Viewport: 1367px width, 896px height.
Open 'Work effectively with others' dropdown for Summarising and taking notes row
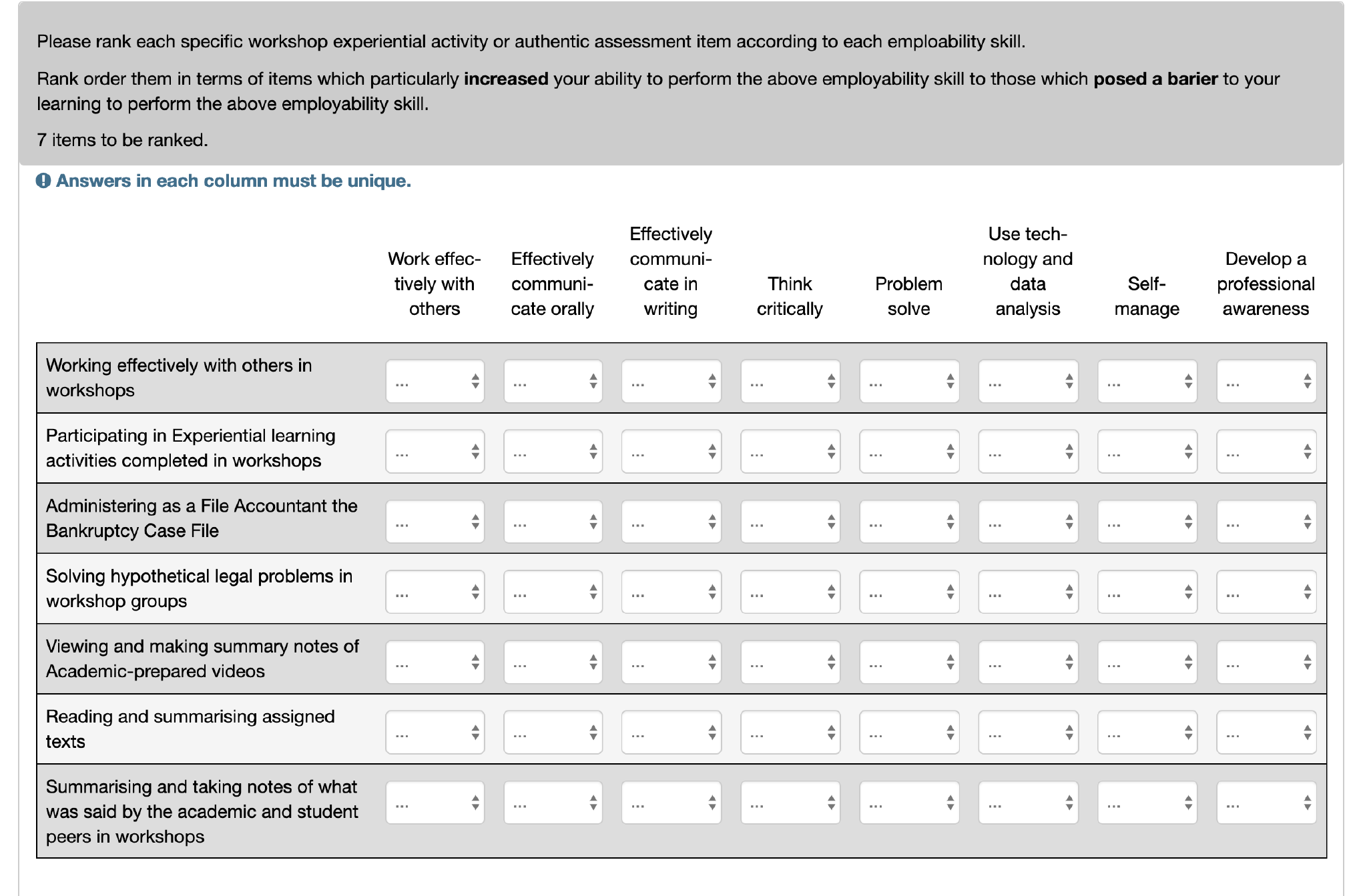435,803
